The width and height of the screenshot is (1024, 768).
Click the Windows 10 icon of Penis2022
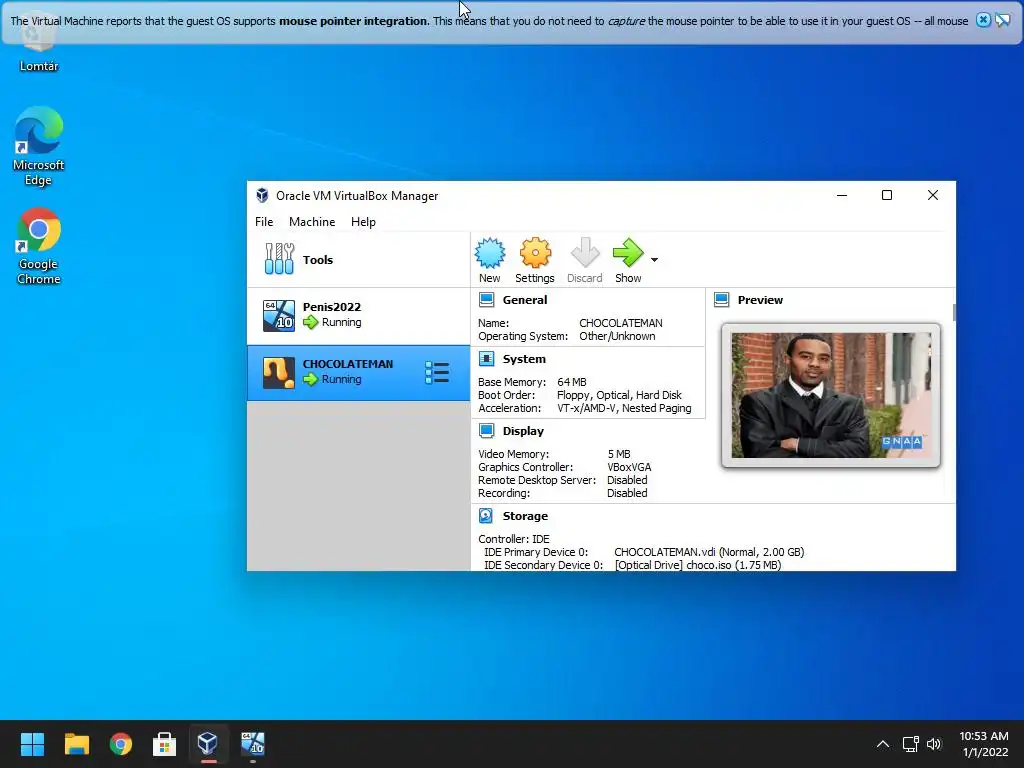tap(279, 316)
